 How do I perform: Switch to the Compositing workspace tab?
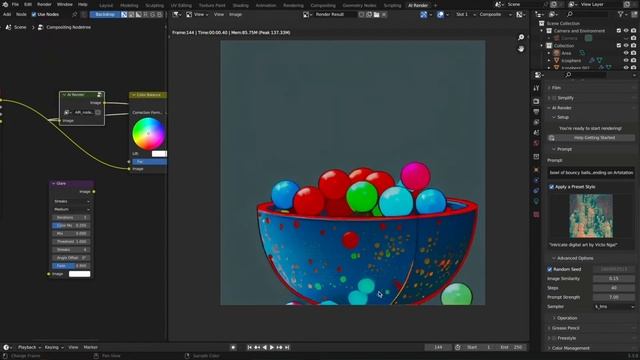point(323,5)
